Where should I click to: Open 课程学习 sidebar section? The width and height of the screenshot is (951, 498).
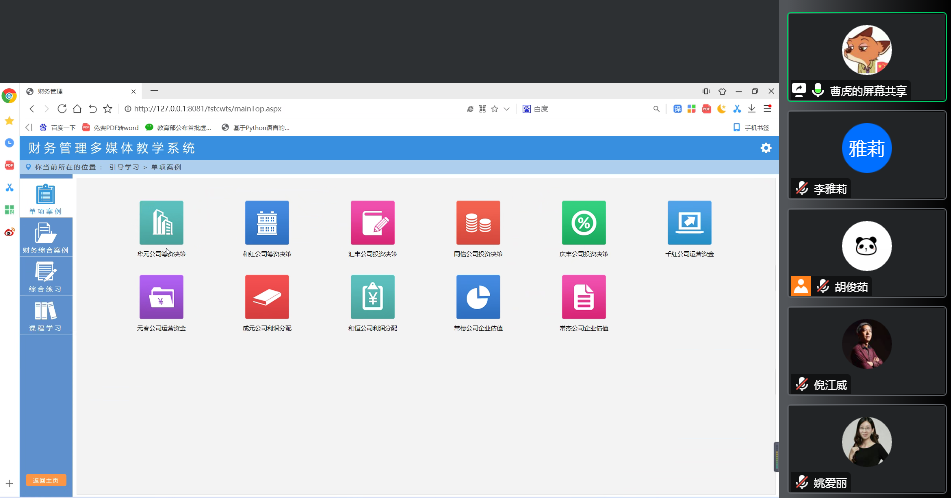(x=46, y=315)
